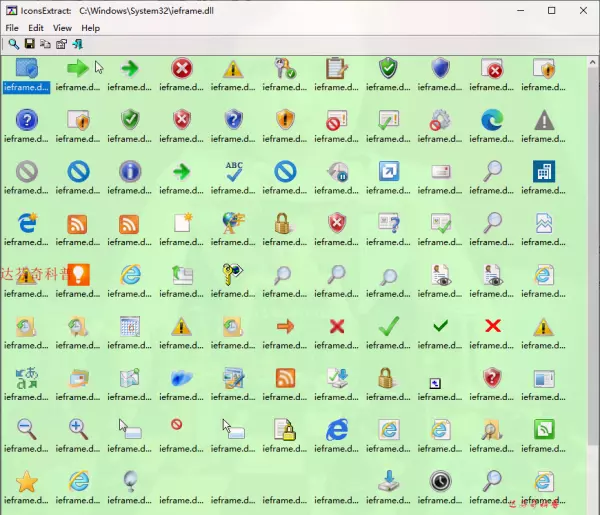600x515 pixels.
Task: Select the ABC spell check icon
Action: click(x=233, y=171)
